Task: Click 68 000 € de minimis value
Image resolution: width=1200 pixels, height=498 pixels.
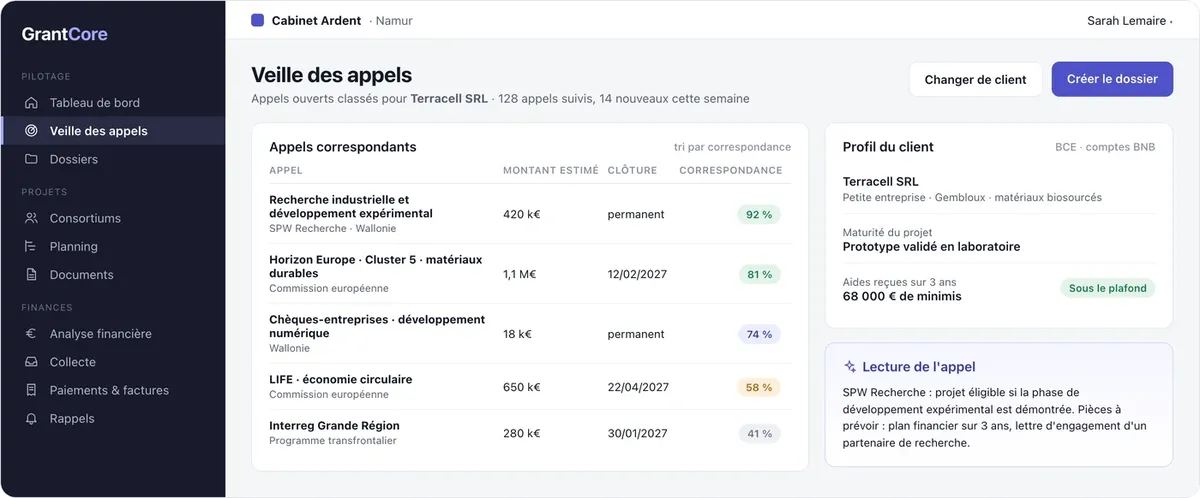Action: click(x=902, y=296)
